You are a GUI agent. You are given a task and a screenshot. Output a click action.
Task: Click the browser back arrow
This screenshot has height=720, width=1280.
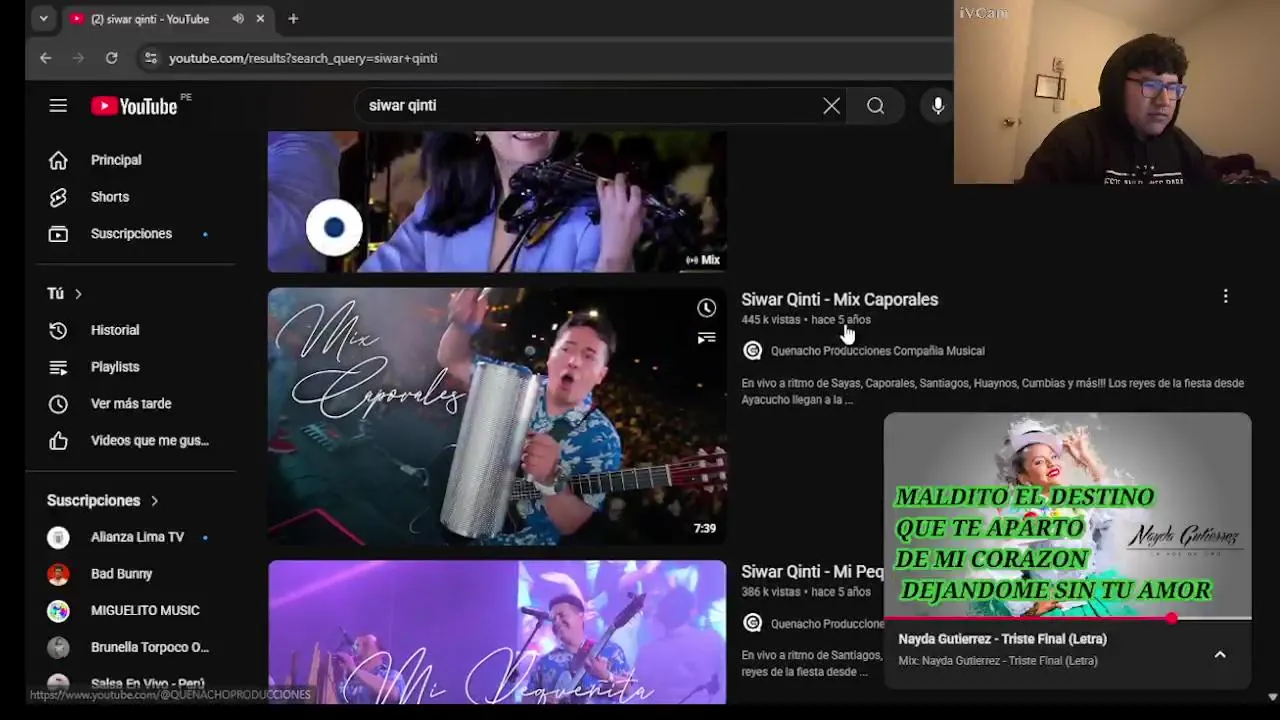coord(45,58)
